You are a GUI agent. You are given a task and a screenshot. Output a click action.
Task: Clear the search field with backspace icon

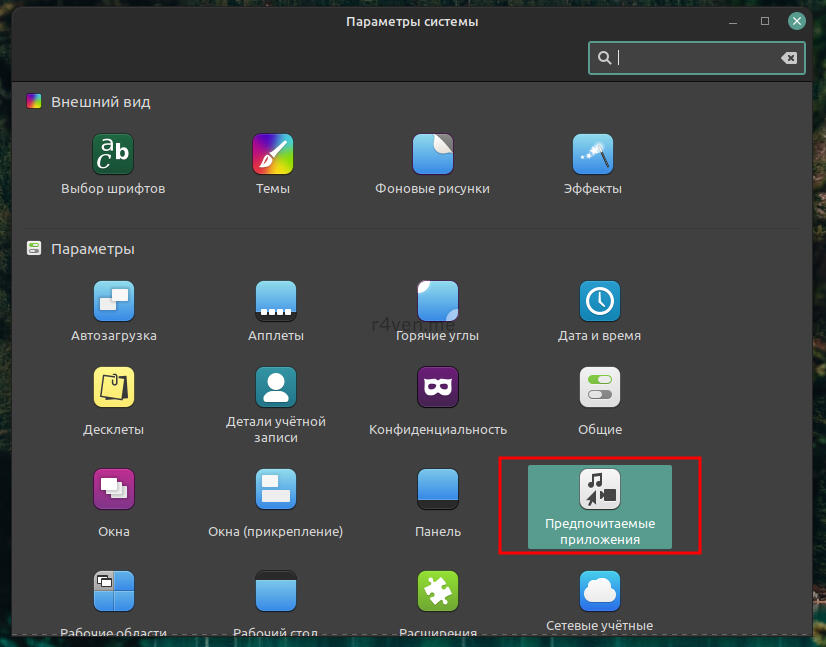tap(790, 58)
